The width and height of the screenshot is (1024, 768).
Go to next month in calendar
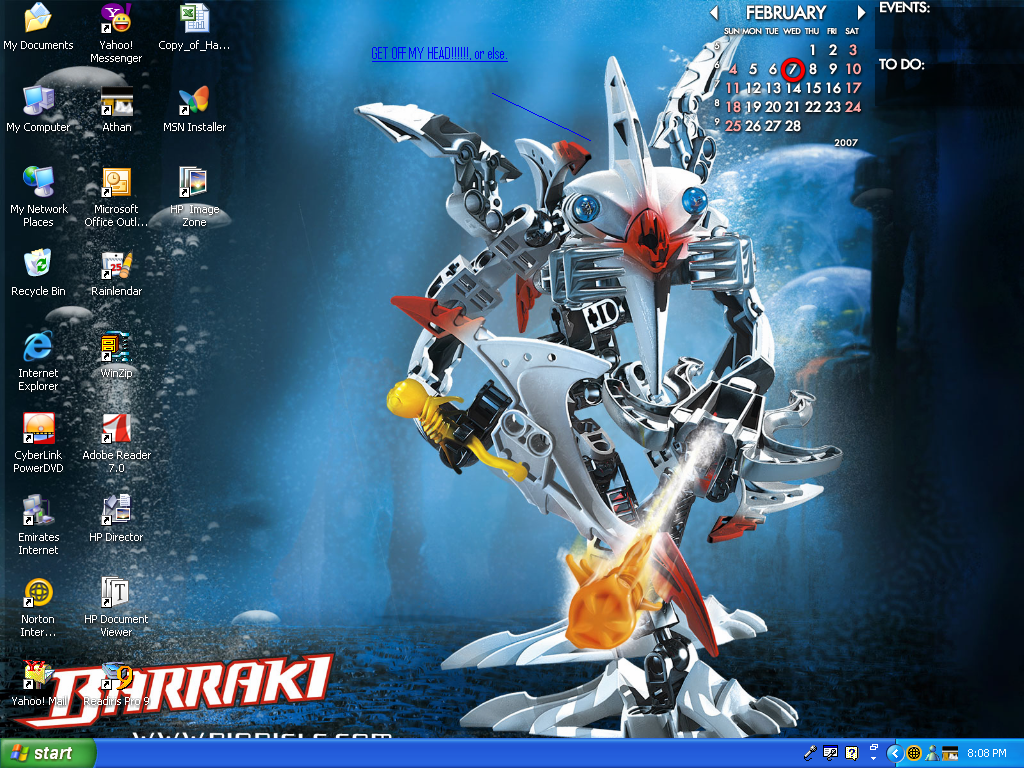861,12
